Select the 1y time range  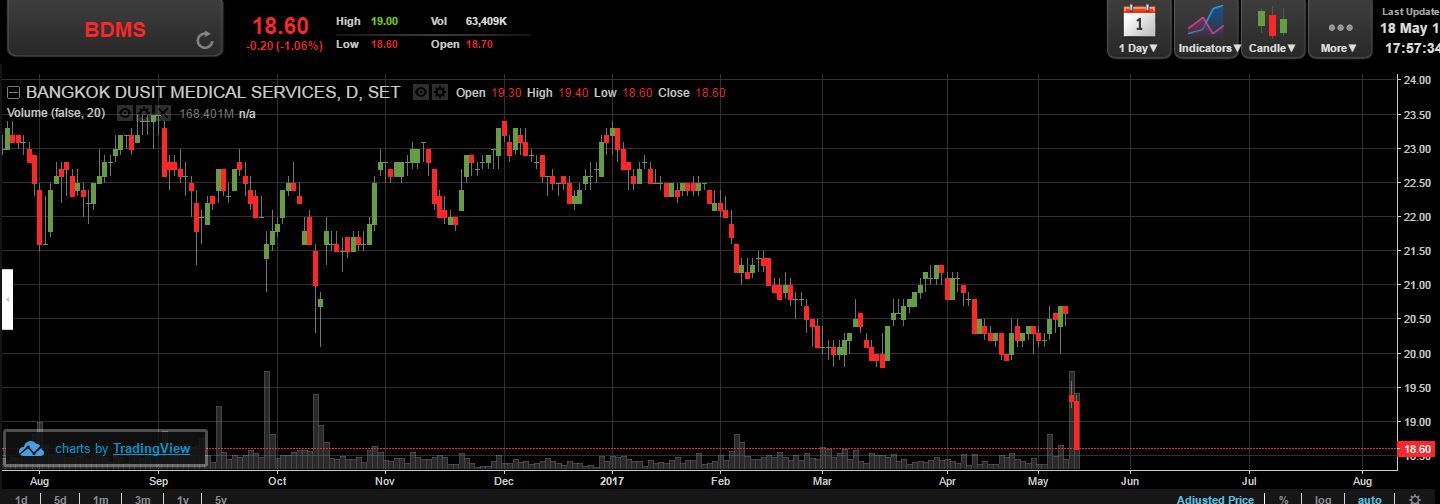pyautogui.click(x=183, y=499)
